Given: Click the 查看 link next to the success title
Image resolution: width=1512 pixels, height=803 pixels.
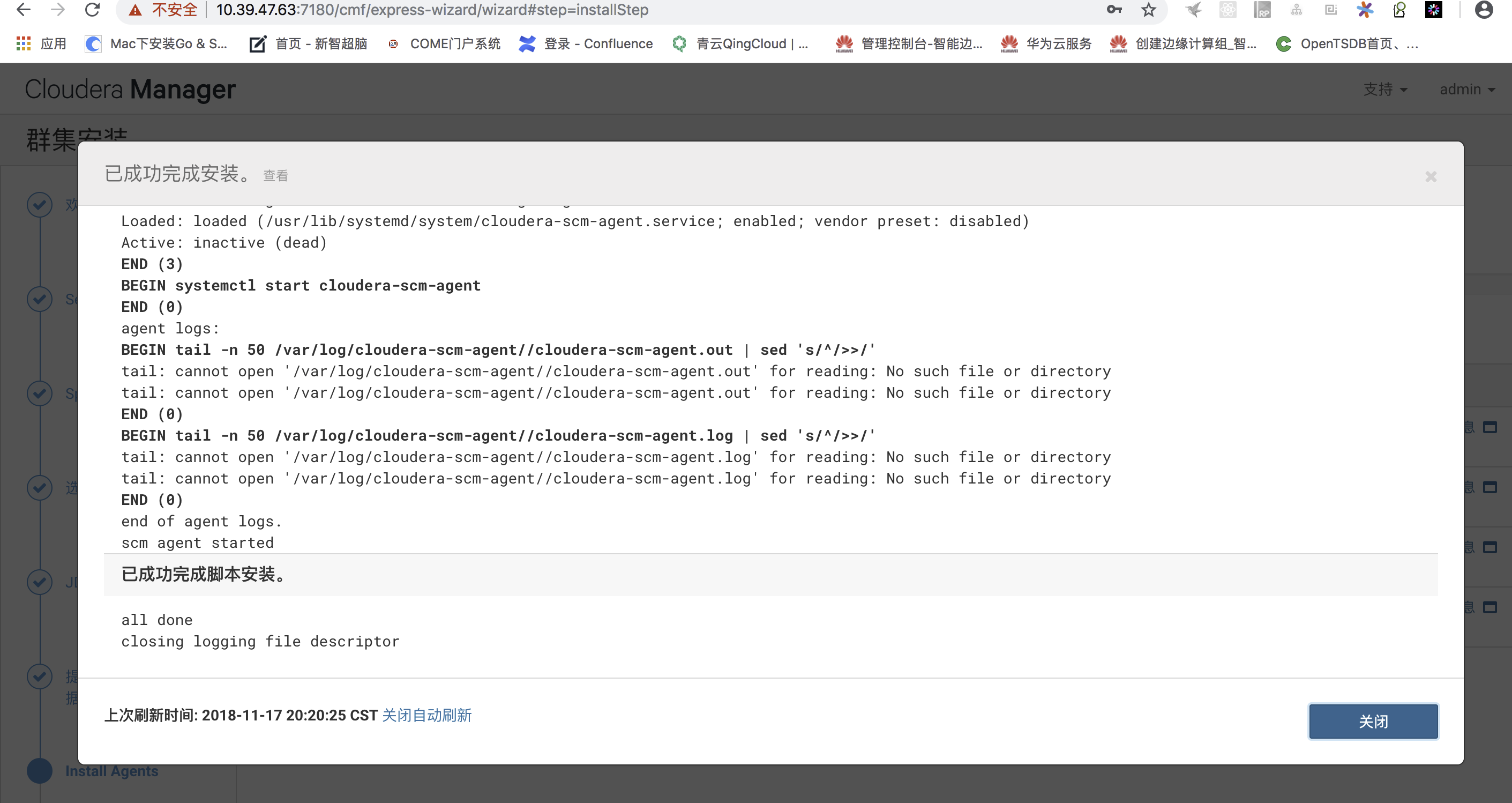Looking at the screenshot, I should point(275,176).
